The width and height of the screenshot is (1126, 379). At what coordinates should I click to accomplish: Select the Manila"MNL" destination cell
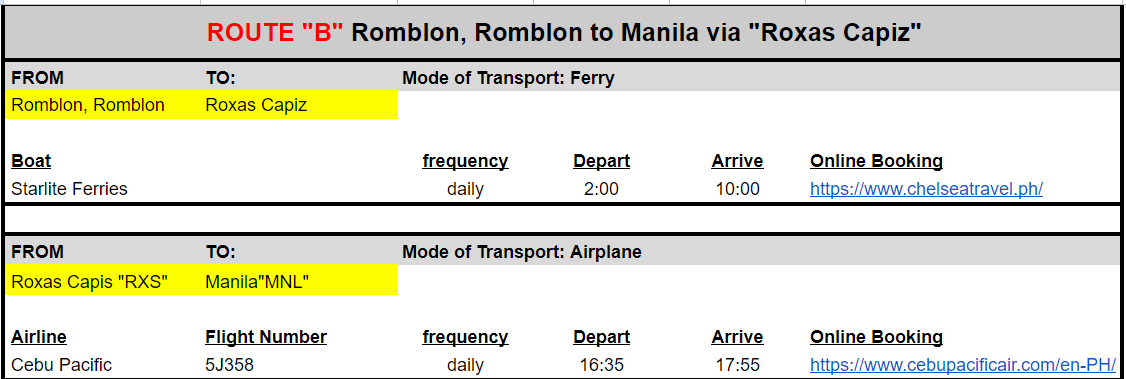(x=299, y=281)
